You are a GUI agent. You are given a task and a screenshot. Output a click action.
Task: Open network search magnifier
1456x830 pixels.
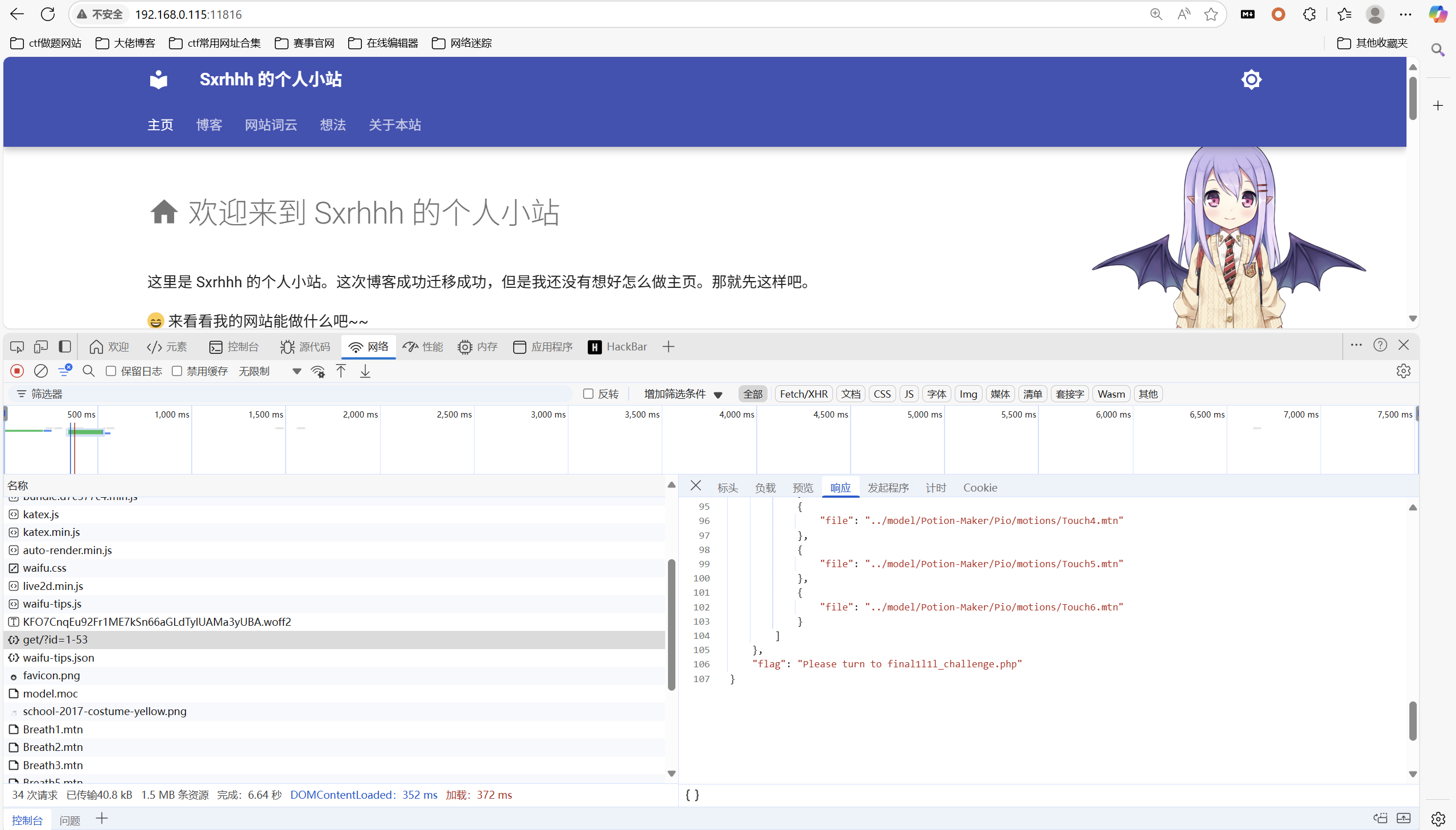[x=88, y=371]
